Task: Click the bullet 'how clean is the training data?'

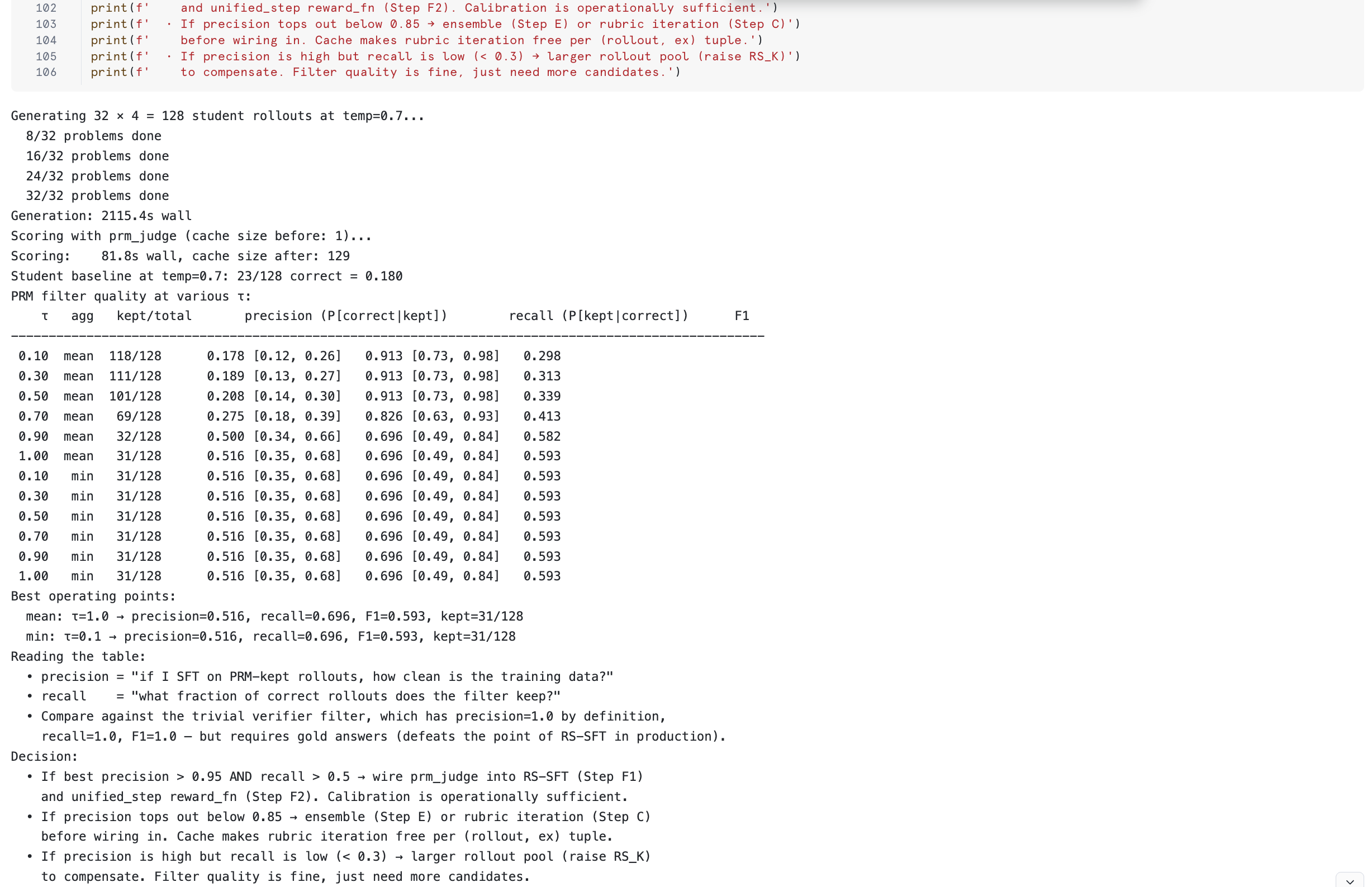Action: 320,678
